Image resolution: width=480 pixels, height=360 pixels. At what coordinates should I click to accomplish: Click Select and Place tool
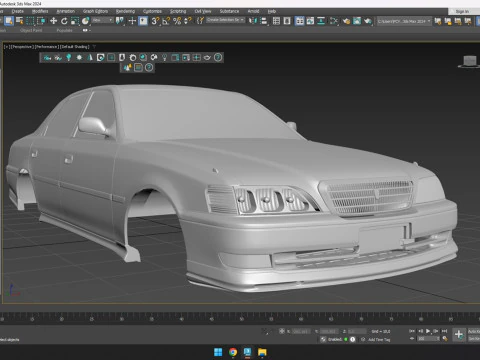[86, 21]
